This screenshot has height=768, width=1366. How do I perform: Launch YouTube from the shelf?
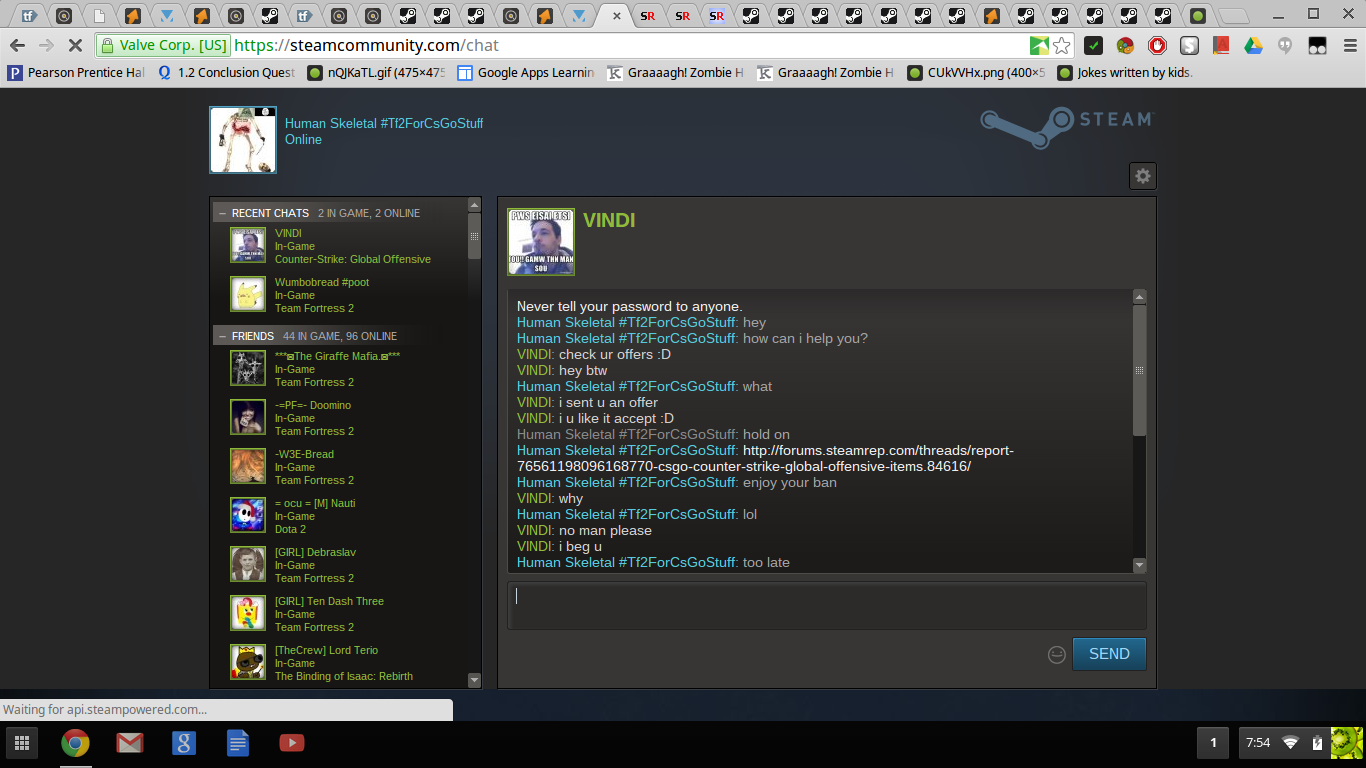click(x=291, y=743)
